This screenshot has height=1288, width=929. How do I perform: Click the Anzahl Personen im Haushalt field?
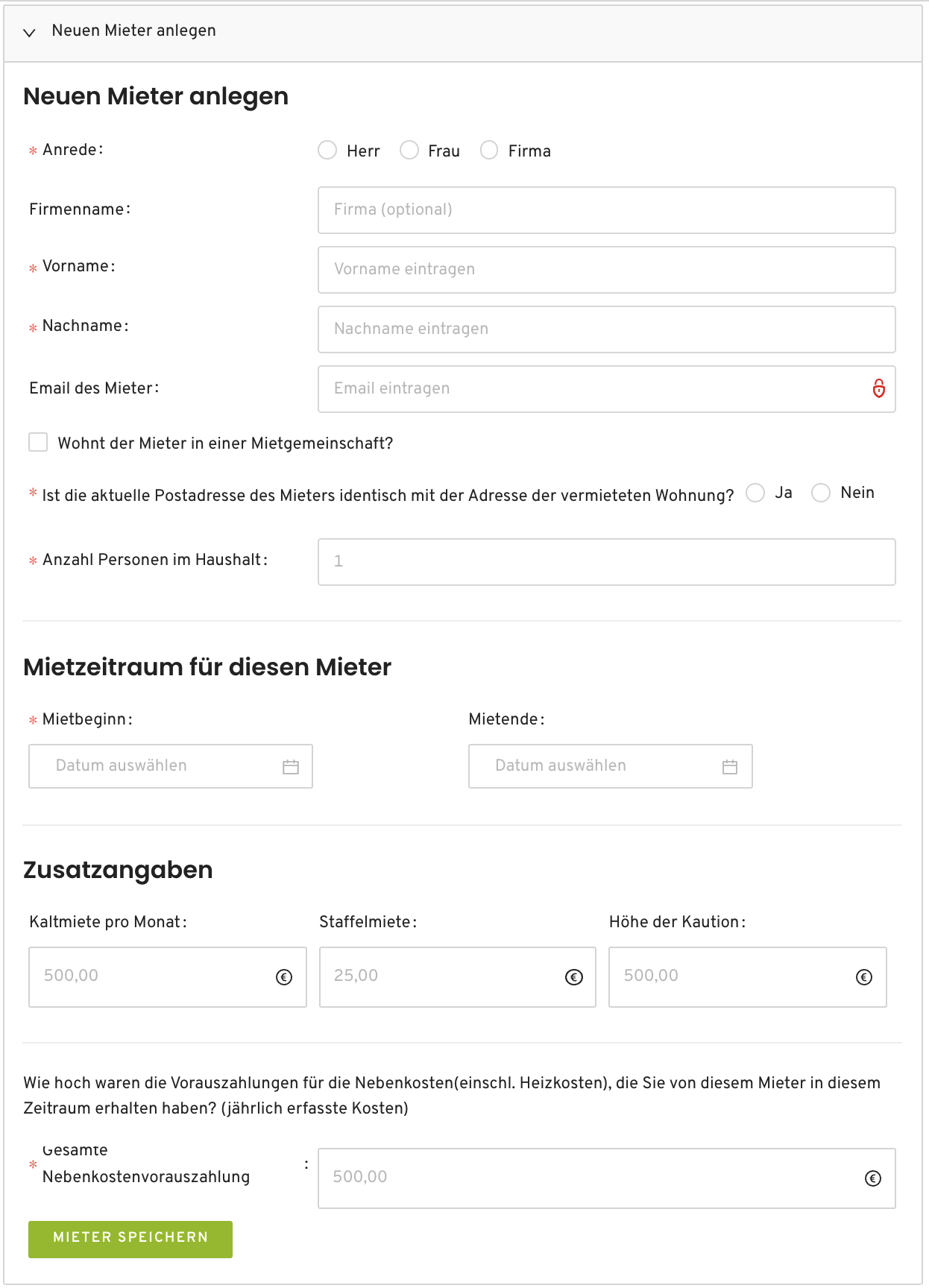pos(606,562)
